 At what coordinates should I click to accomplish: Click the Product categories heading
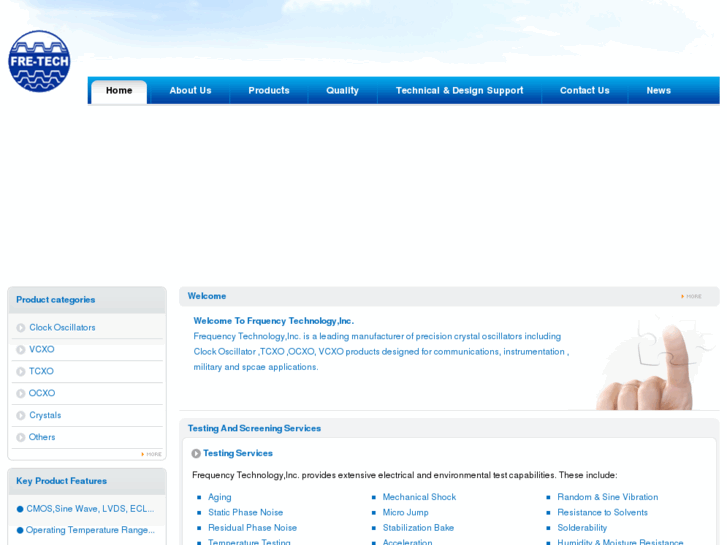[56, 300]
